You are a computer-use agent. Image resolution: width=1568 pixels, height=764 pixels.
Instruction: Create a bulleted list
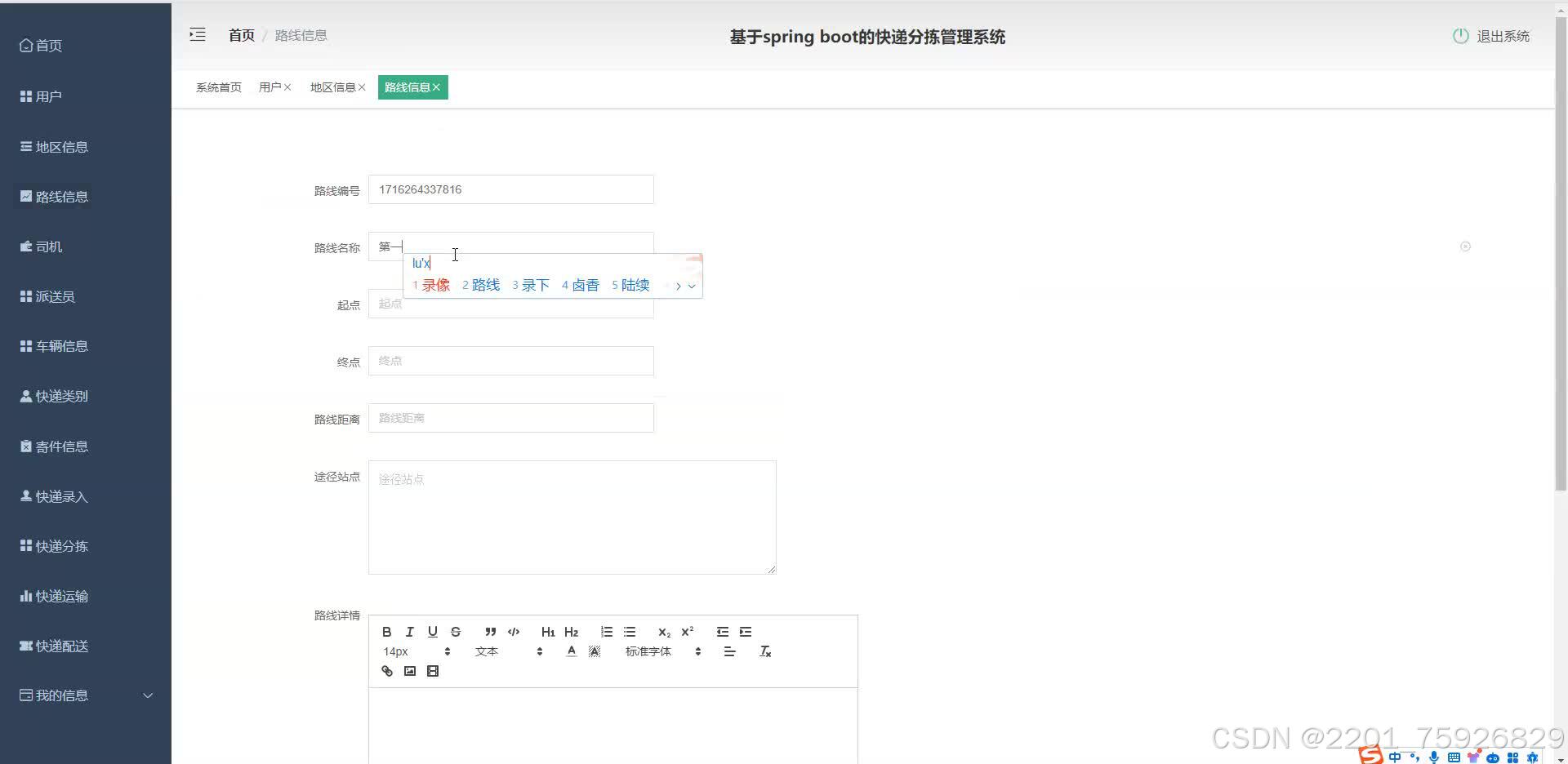(630, 632)
